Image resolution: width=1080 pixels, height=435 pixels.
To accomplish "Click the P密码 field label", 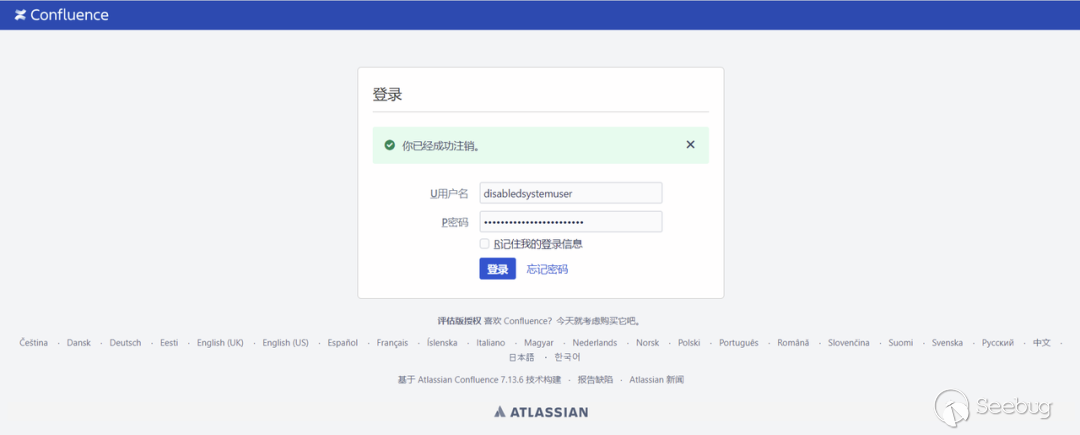I will click(455, 222).
